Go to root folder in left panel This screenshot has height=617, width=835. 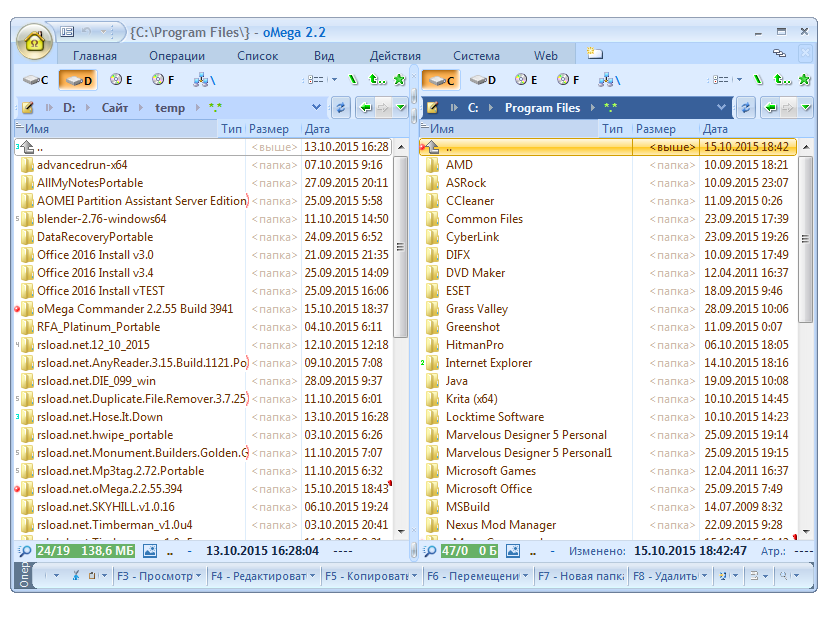pyautogui.click(x=353, y=80)
